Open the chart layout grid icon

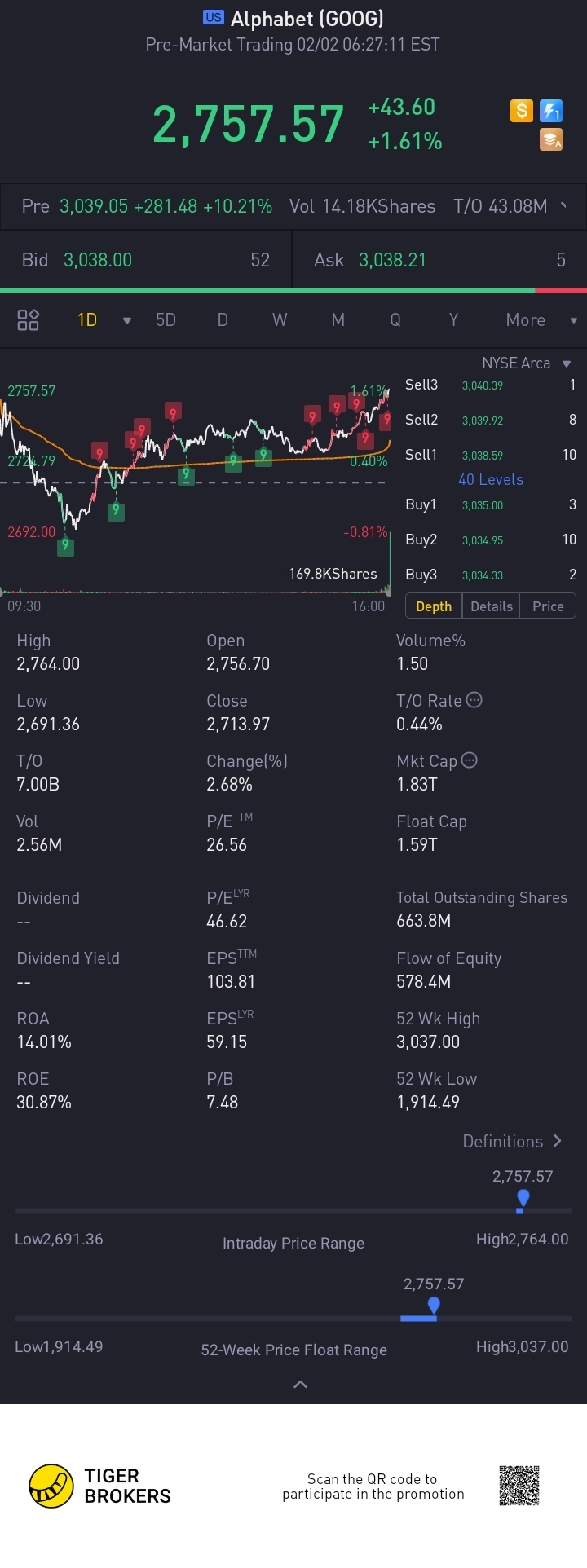pyautogui.click(x=29, y=320)
